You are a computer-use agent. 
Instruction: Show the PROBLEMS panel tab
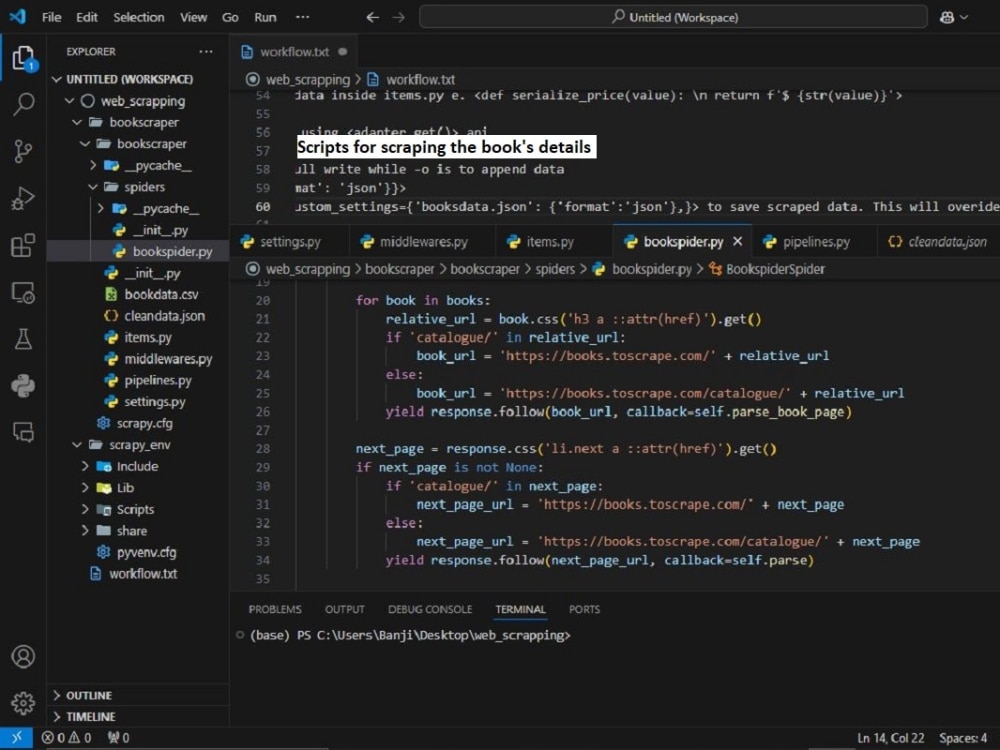click(x=275, y=610)
